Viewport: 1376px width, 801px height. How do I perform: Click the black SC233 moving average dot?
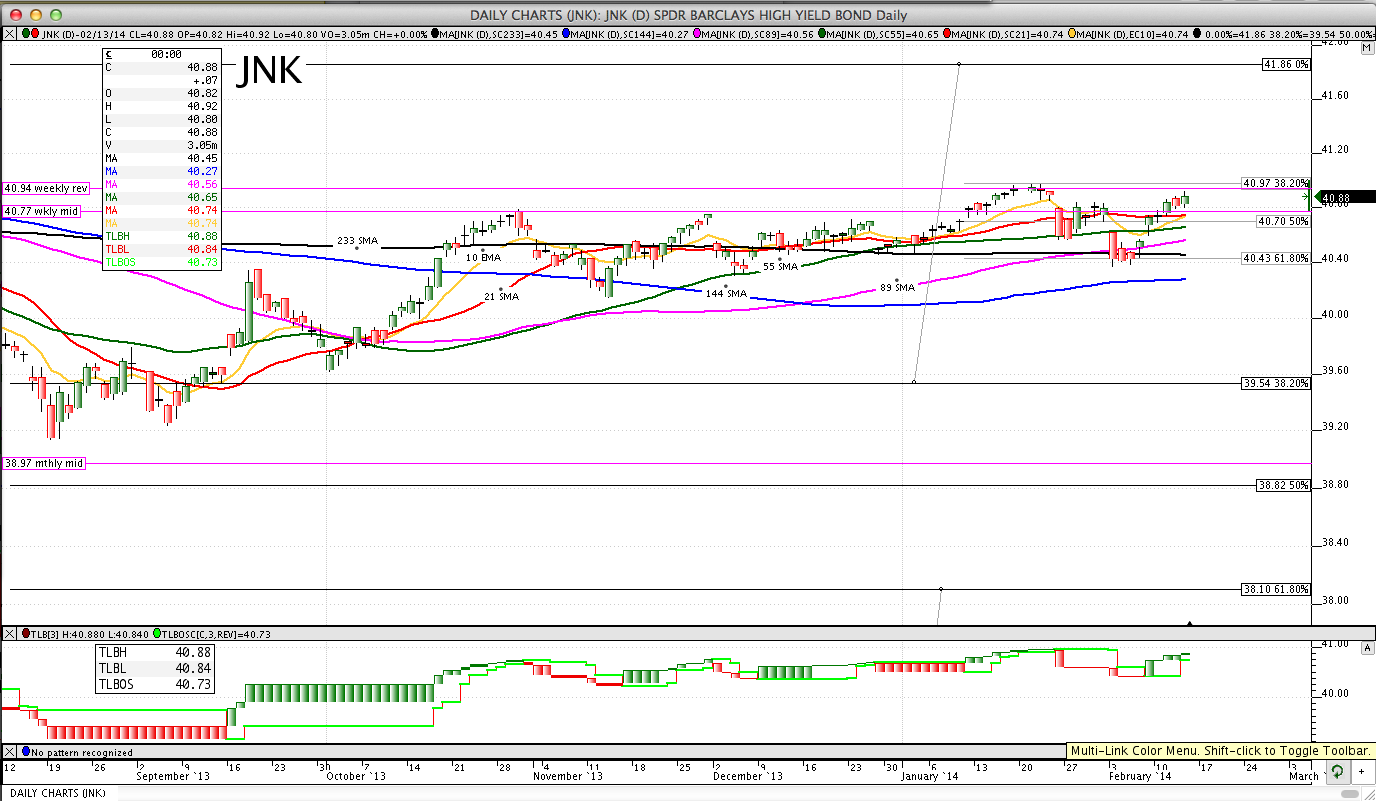(433, 33)
